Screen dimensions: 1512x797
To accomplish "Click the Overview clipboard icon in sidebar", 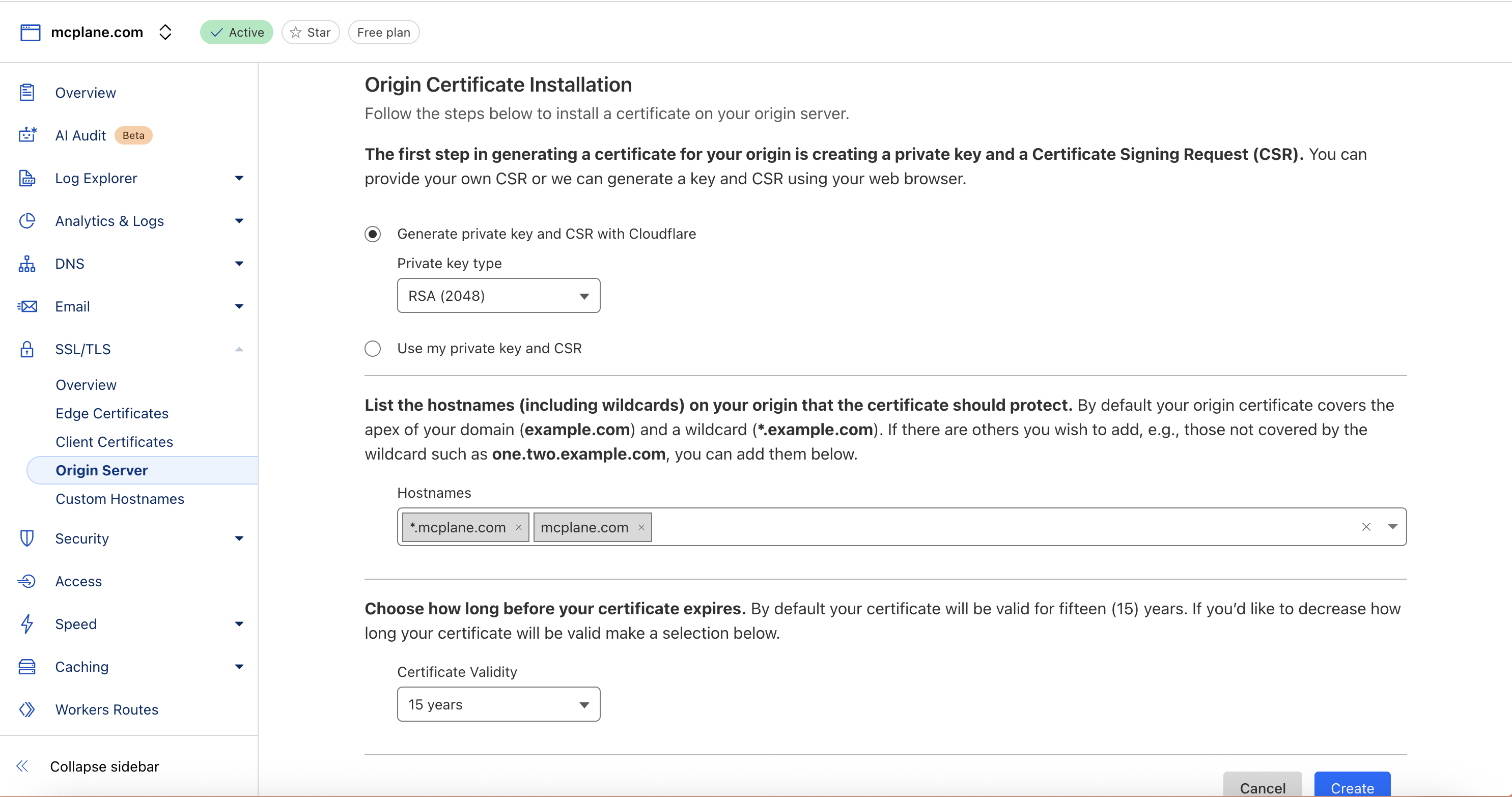I will [x=27, y=93].
